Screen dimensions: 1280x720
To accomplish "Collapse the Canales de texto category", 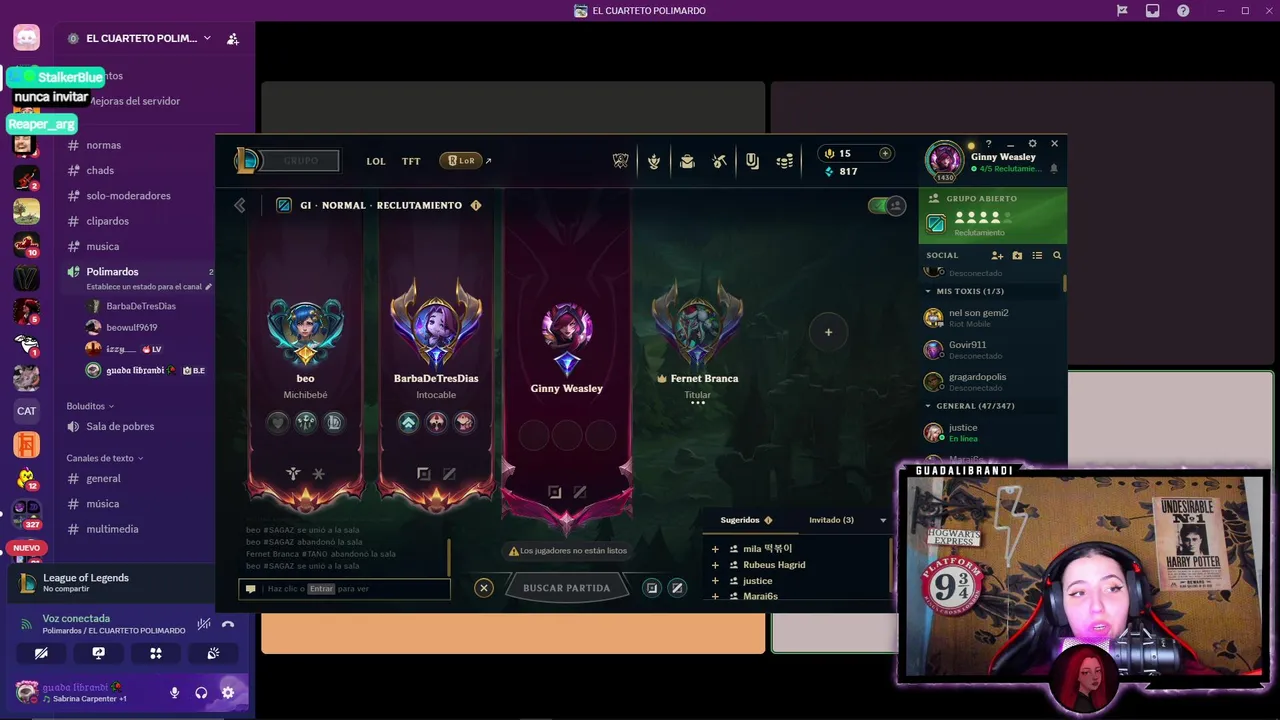I will pyautogui.click(x=105, y=458).
